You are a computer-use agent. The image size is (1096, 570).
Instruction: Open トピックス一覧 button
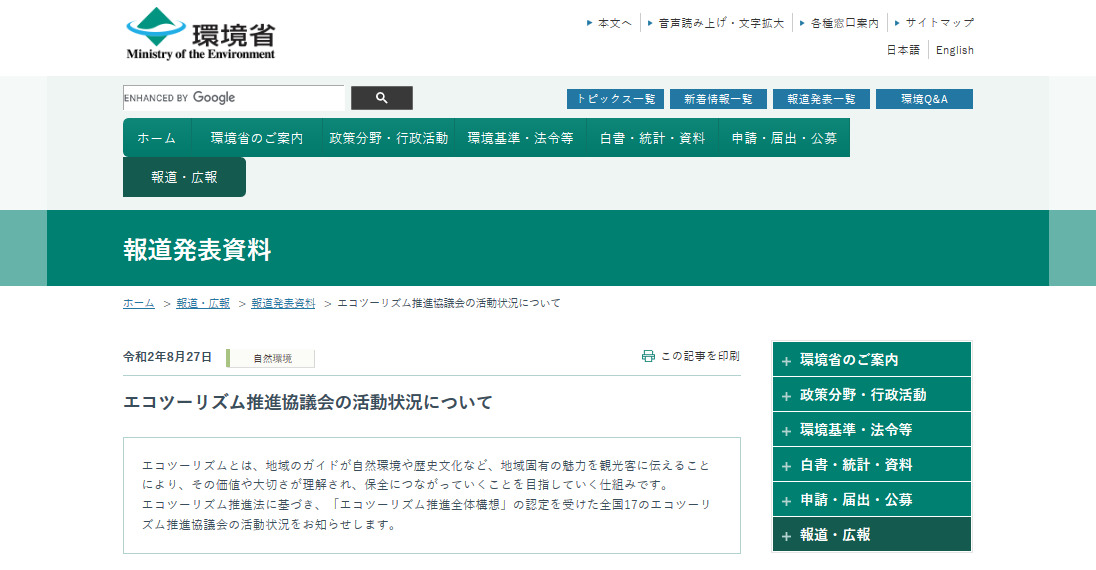pyautogui.click(x=615, y=99)
